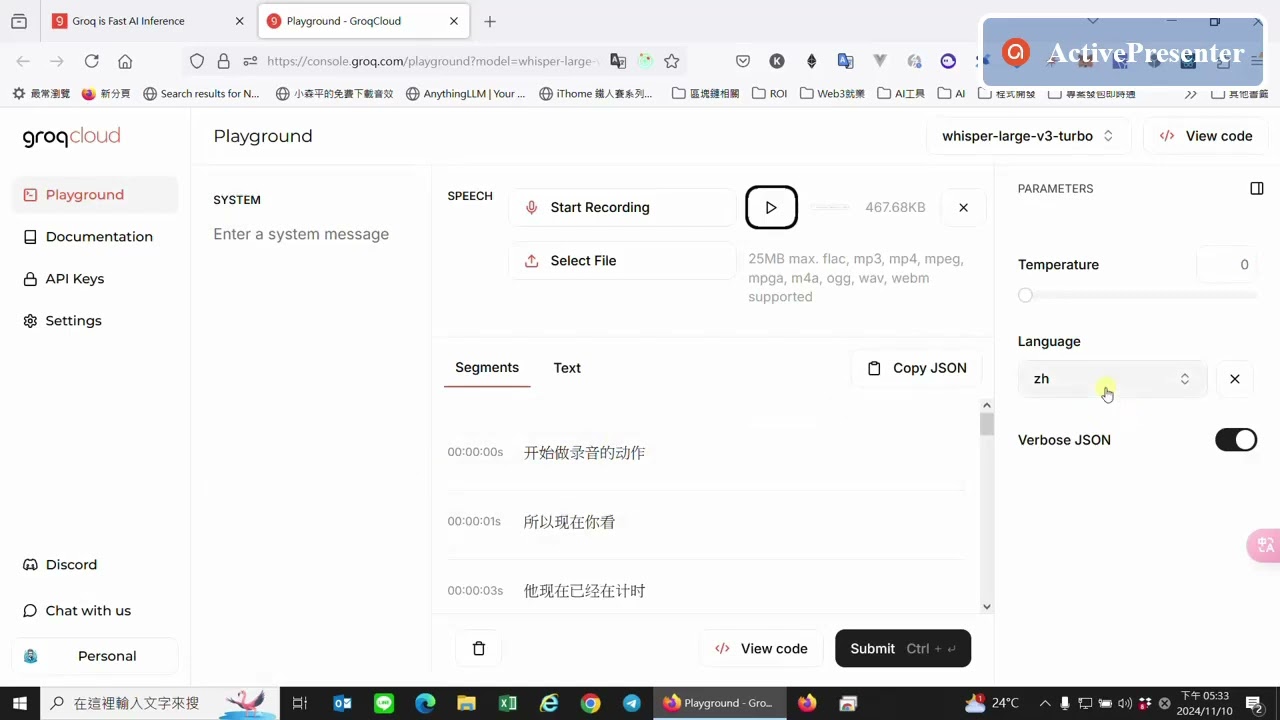Remove the 467.68KB audio file

(963, 207)
